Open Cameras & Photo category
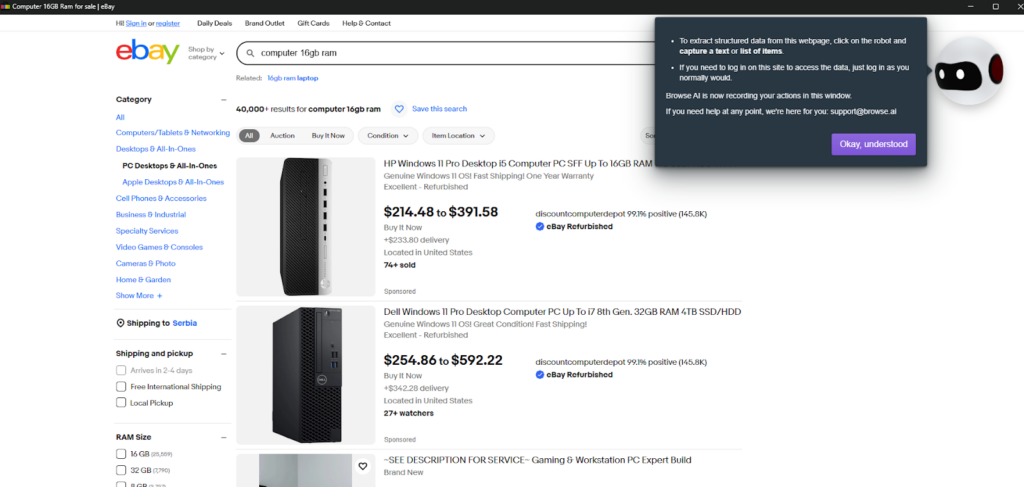The height and width of the screenshot is (487, 1024). click(146, 264)
